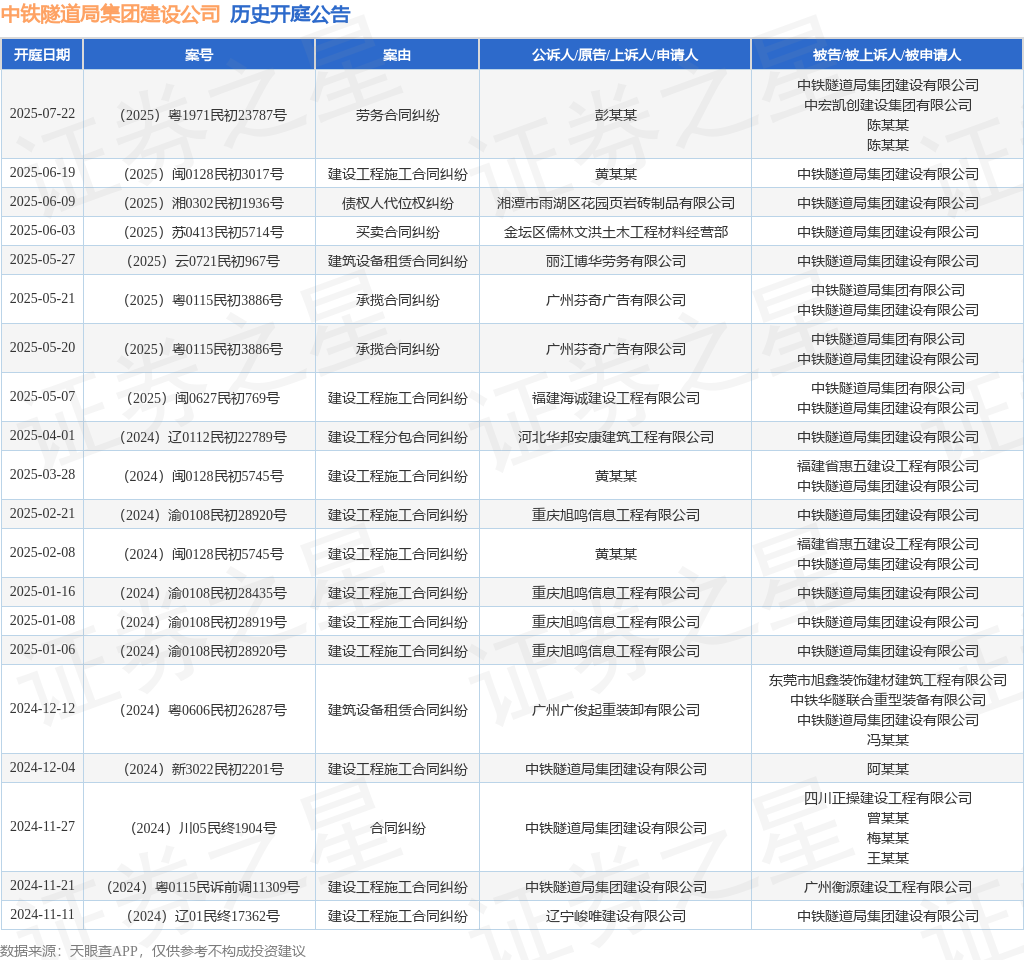Image resolution: width=1024 pixels, height=960 pixels.
Task: Select defendant 阿某某
Action: [888, 769]
